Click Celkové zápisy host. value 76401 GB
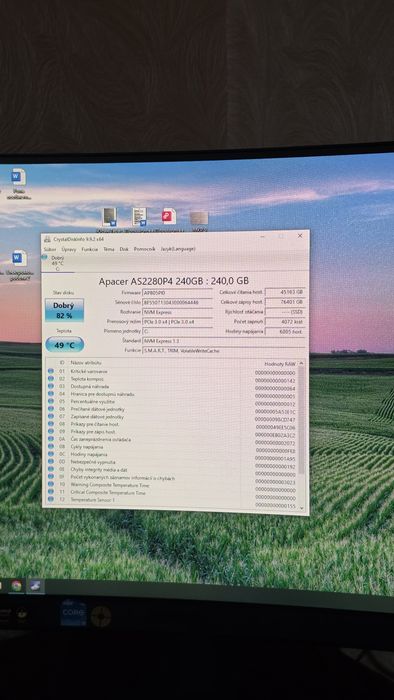The width and height of the screenshot is (394, 700). coord(286,302)
